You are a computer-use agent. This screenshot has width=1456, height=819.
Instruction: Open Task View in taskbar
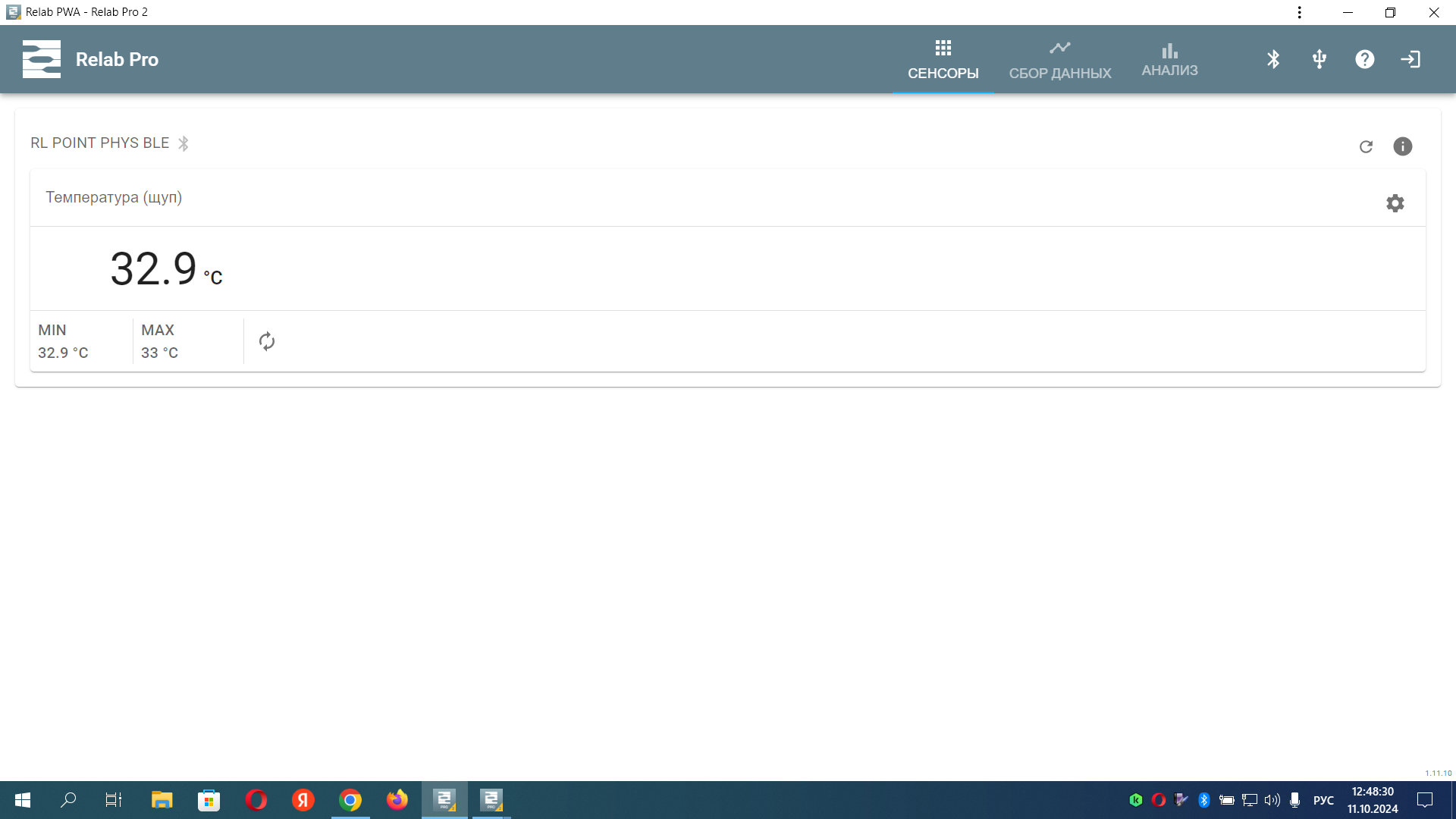pyautogui.click(x=114, y=800)
